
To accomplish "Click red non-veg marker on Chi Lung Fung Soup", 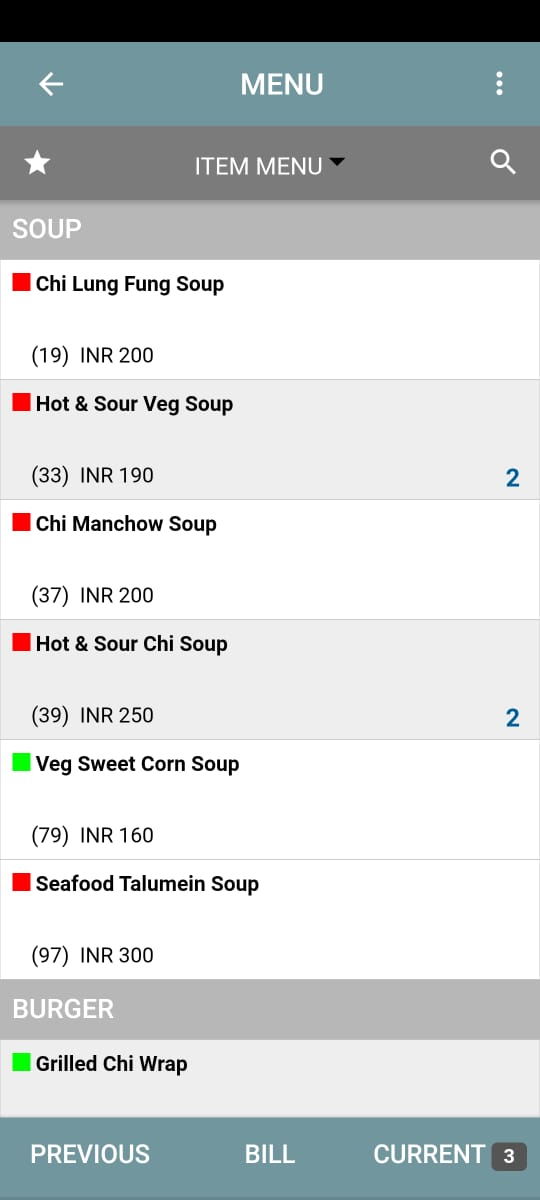I will pos(21,283).
